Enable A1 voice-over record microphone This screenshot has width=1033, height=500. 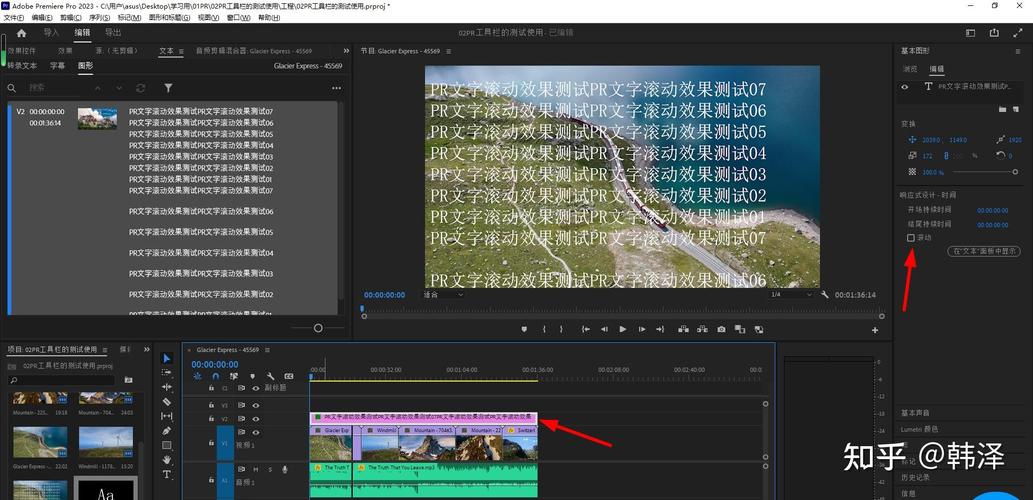(285, 469)
